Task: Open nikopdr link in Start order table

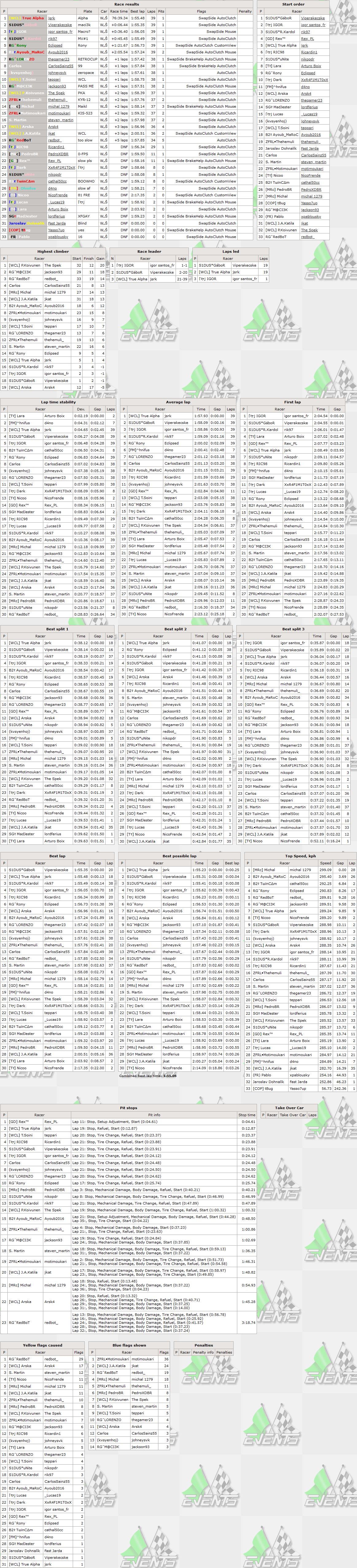Action: (308, 59)
